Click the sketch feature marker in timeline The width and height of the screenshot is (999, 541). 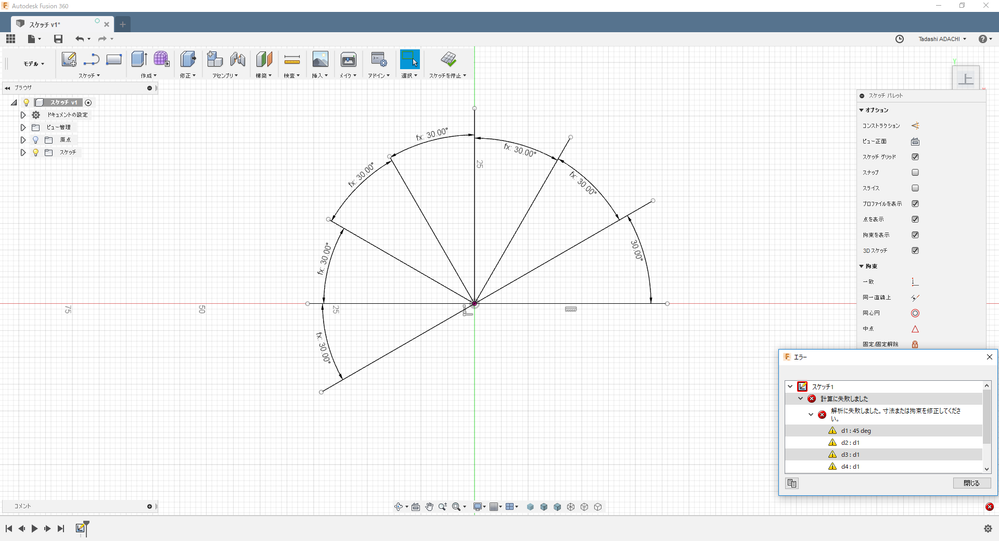click(x=81, y=528)
